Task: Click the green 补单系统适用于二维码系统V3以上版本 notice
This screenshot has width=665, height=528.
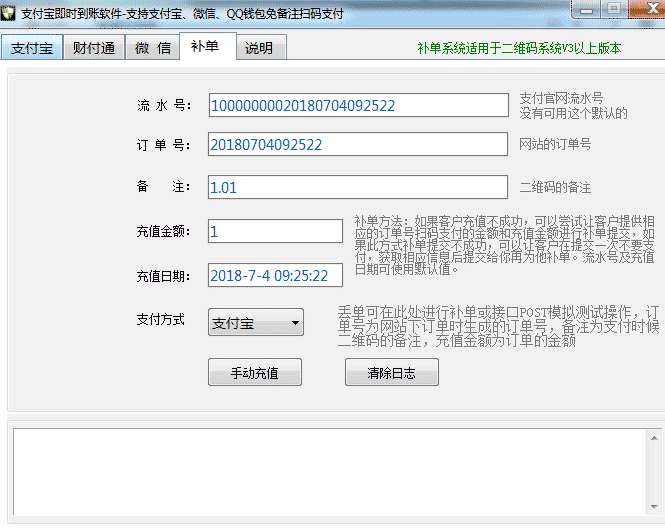Action: 519,48
